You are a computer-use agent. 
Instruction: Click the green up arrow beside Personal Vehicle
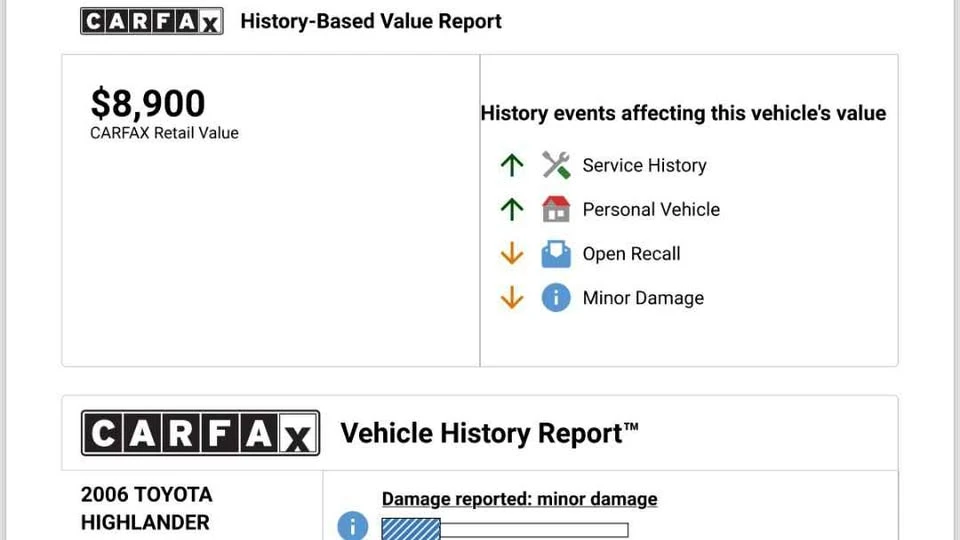(x=512, y=209)
